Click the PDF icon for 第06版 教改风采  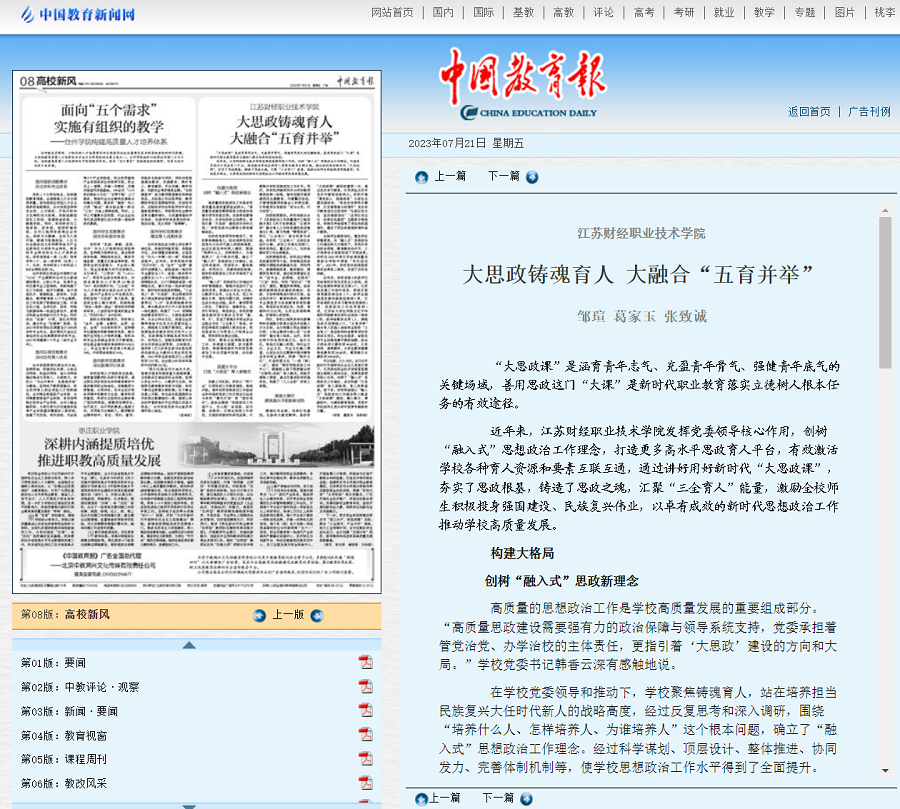point(366,783)
